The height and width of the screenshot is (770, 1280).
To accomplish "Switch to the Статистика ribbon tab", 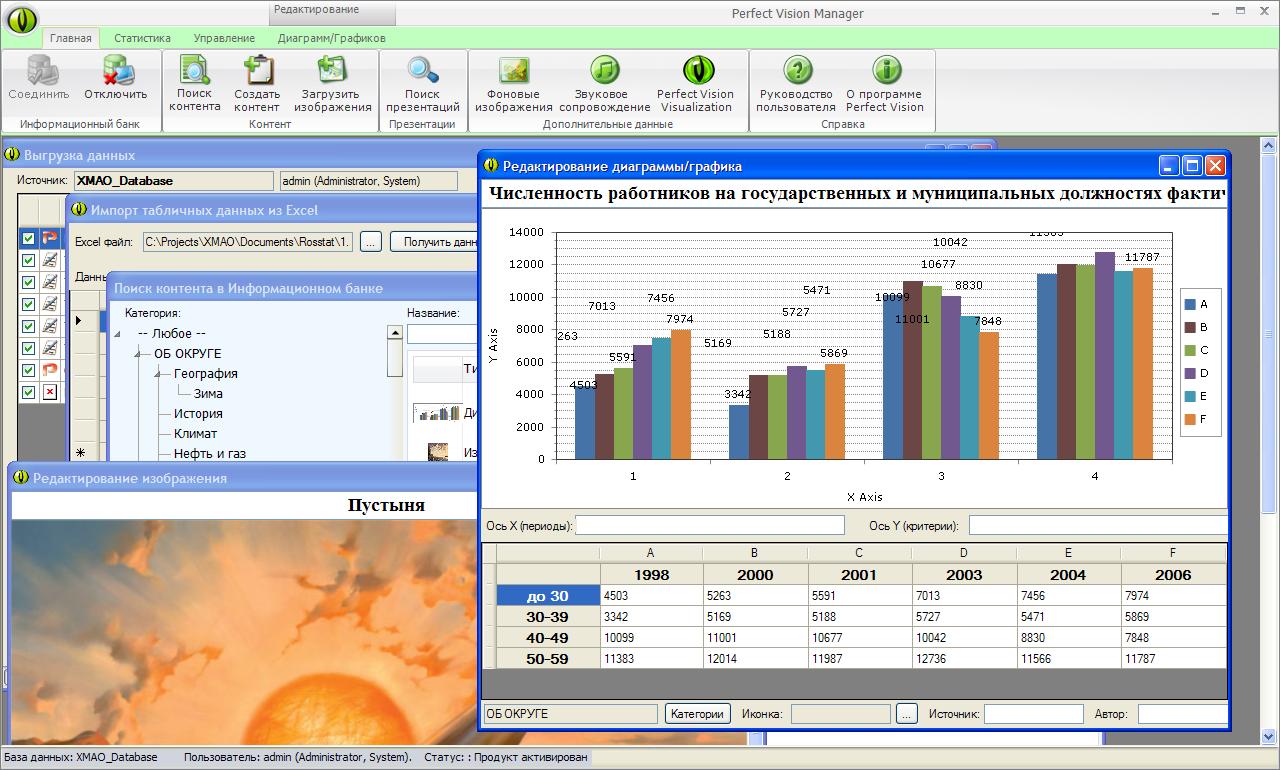I will click(142, 38).
